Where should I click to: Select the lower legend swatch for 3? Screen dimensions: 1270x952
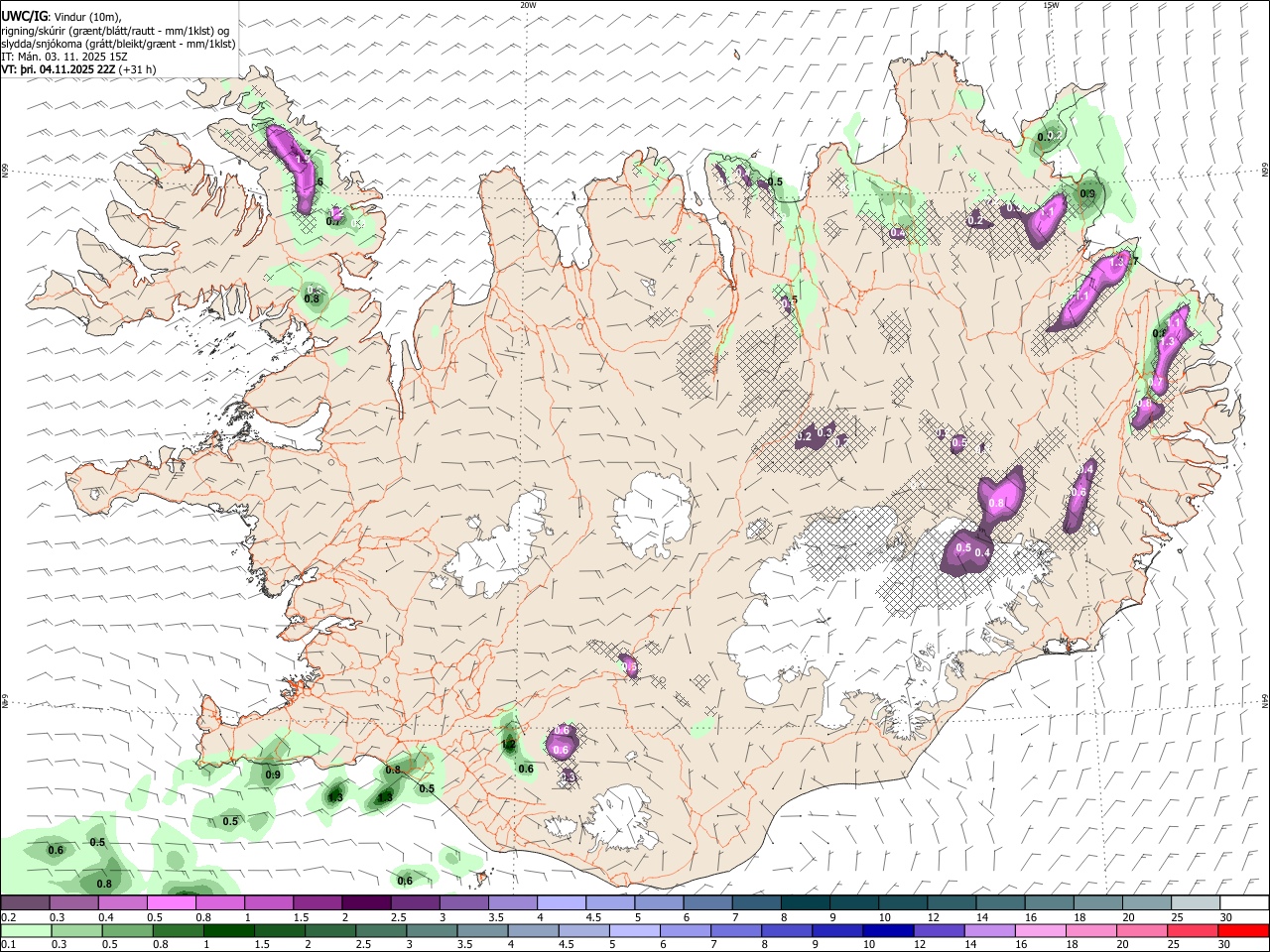(x=432, y=930)
